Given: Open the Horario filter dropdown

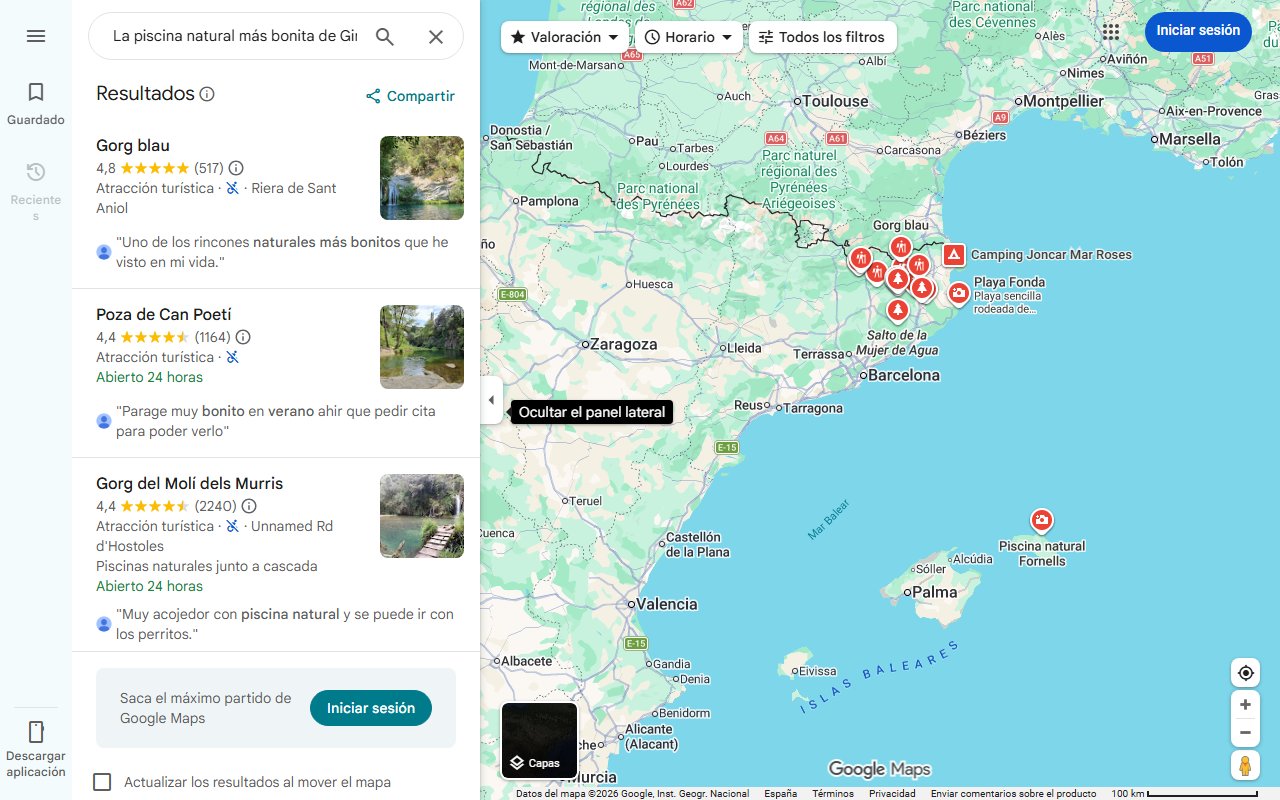Looking at the screenshot, I should pos(688,36).
